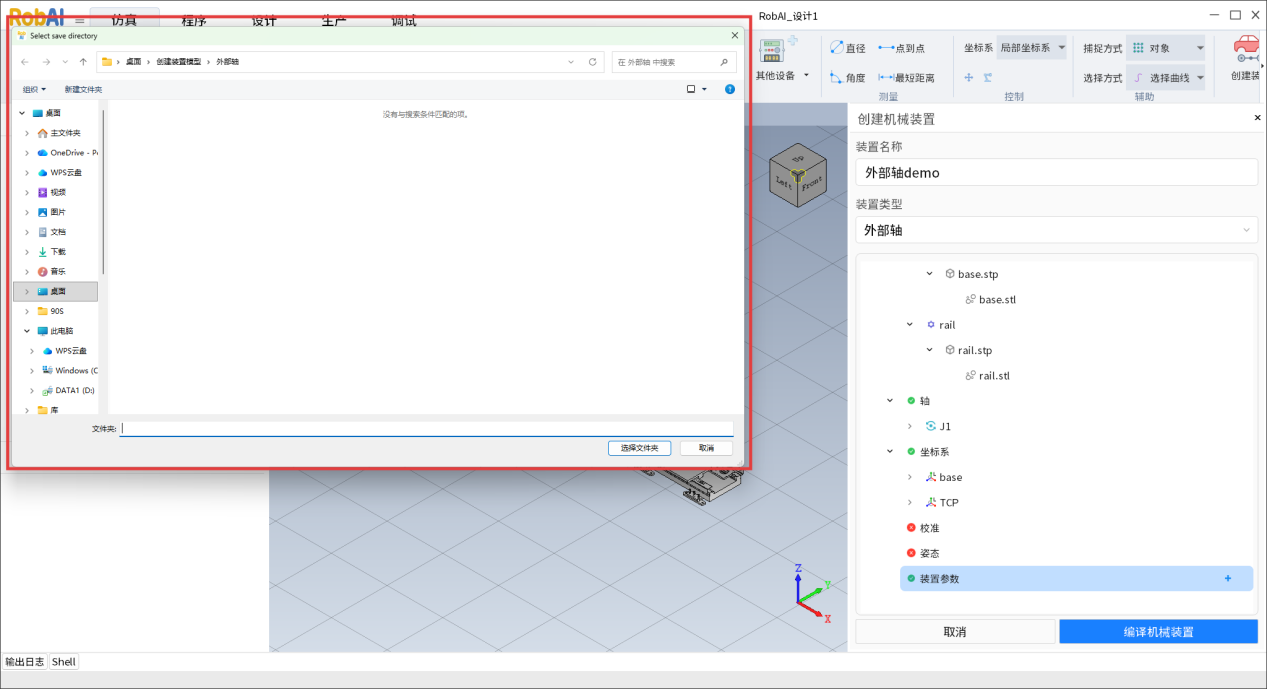Click 新建文件夹 in the save dialog
This screenshot has width=1267, height=689.
coord(83,89)
